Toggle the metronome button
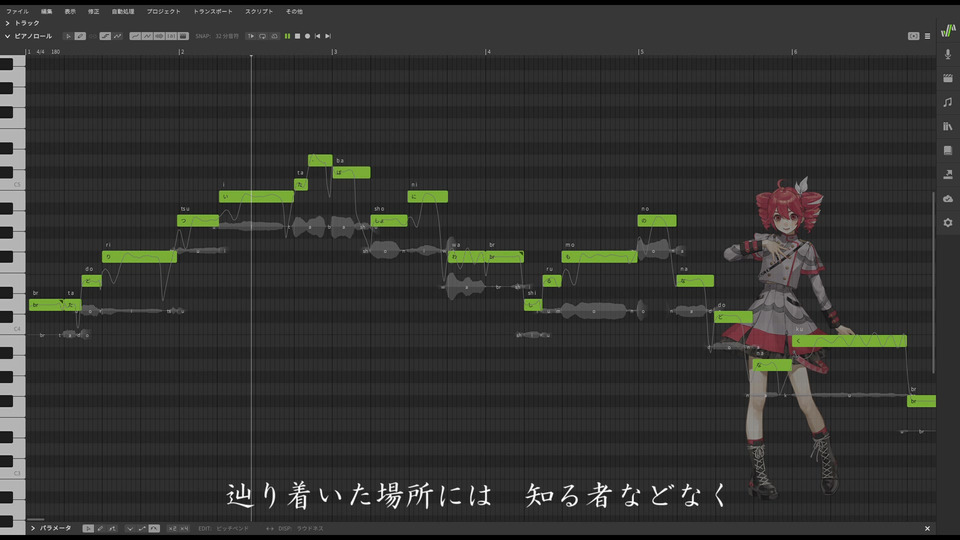960x540 pixels. [274, 36]
